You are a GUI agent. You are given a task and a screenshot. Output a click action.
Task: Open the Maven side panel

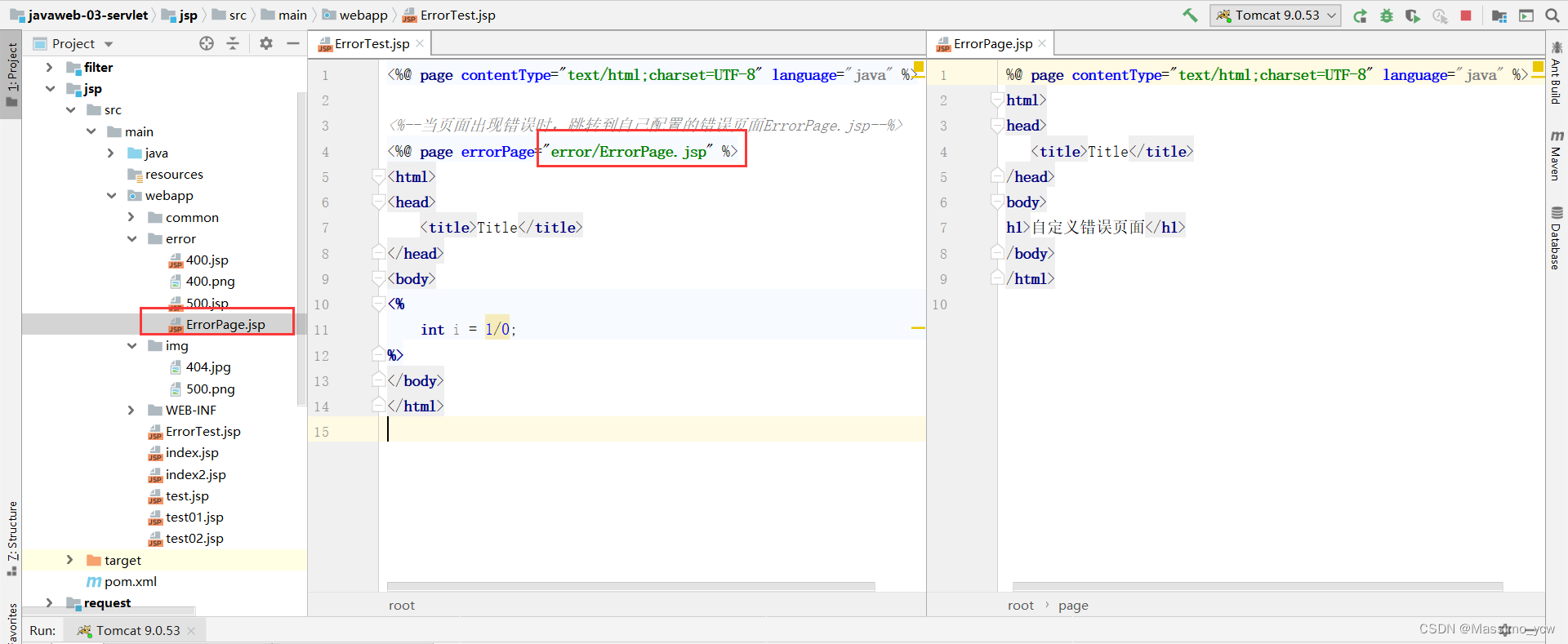[1556, 155]
